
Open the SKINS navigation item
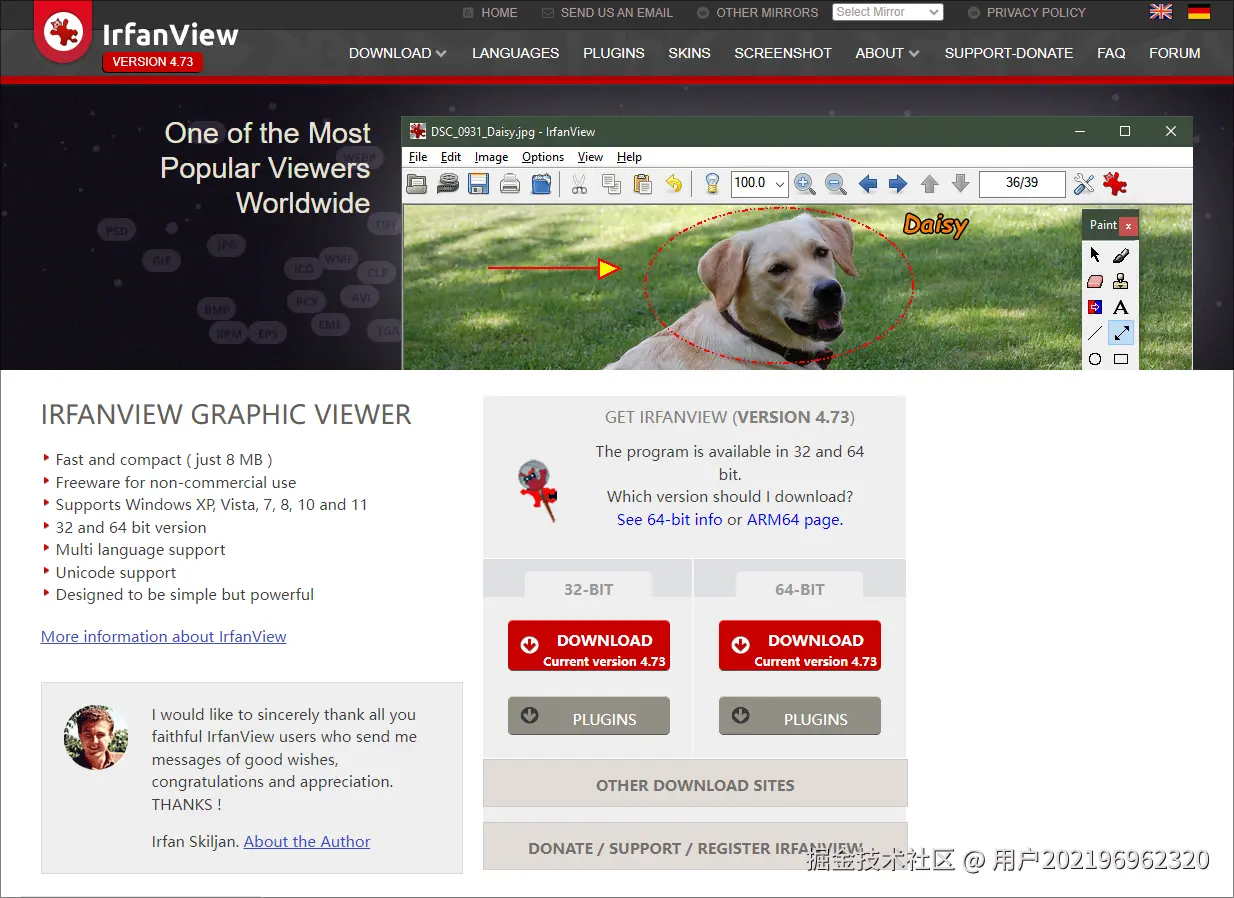point(690,53)
